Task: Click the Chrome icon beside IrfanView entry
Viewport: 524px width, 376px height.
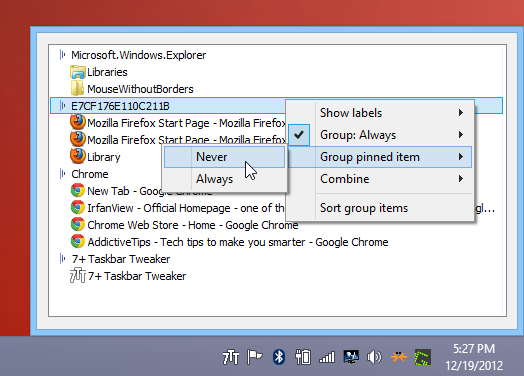Action: pyautogui.click(x=78, y=208)
